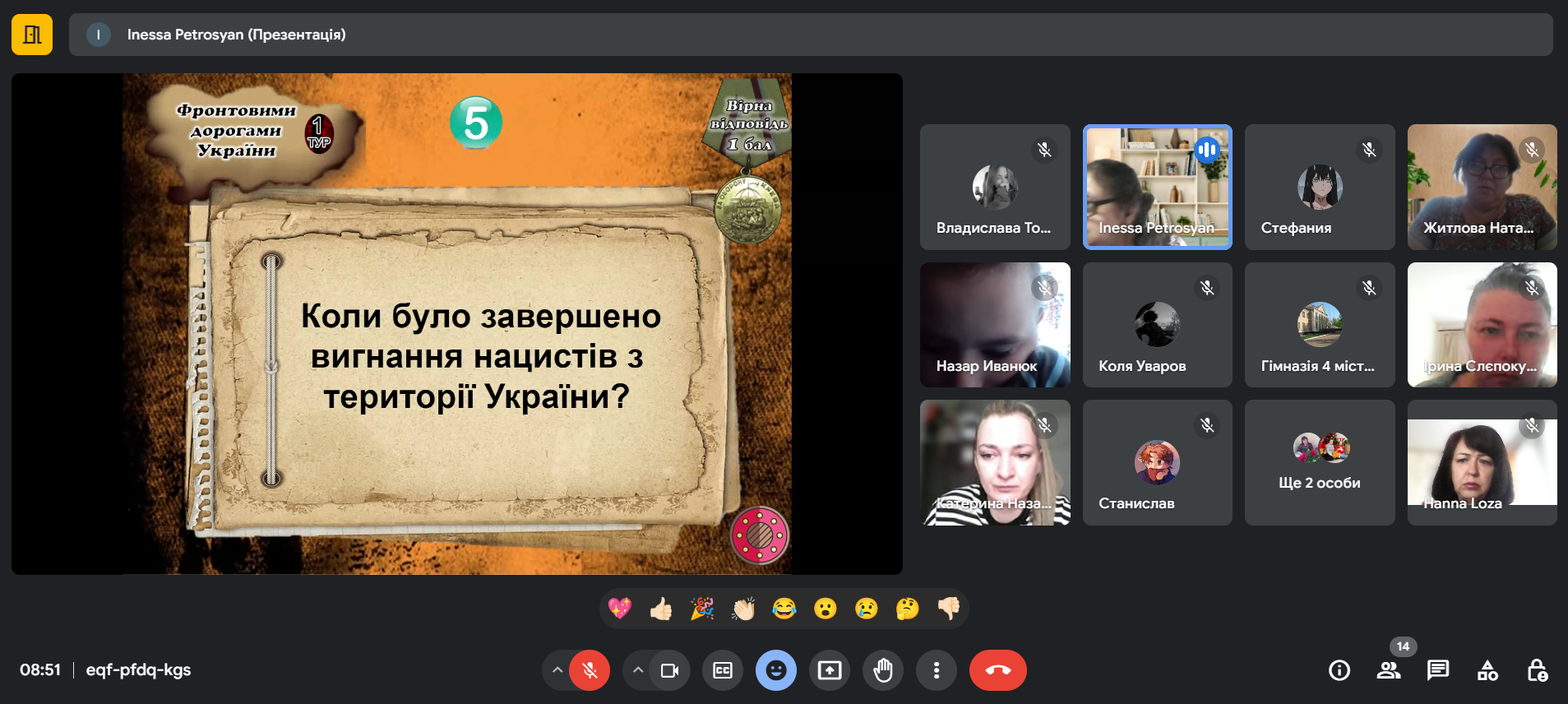Open the activities shapes icon
Viewport: 1568px width, 704px height.
1487,670
